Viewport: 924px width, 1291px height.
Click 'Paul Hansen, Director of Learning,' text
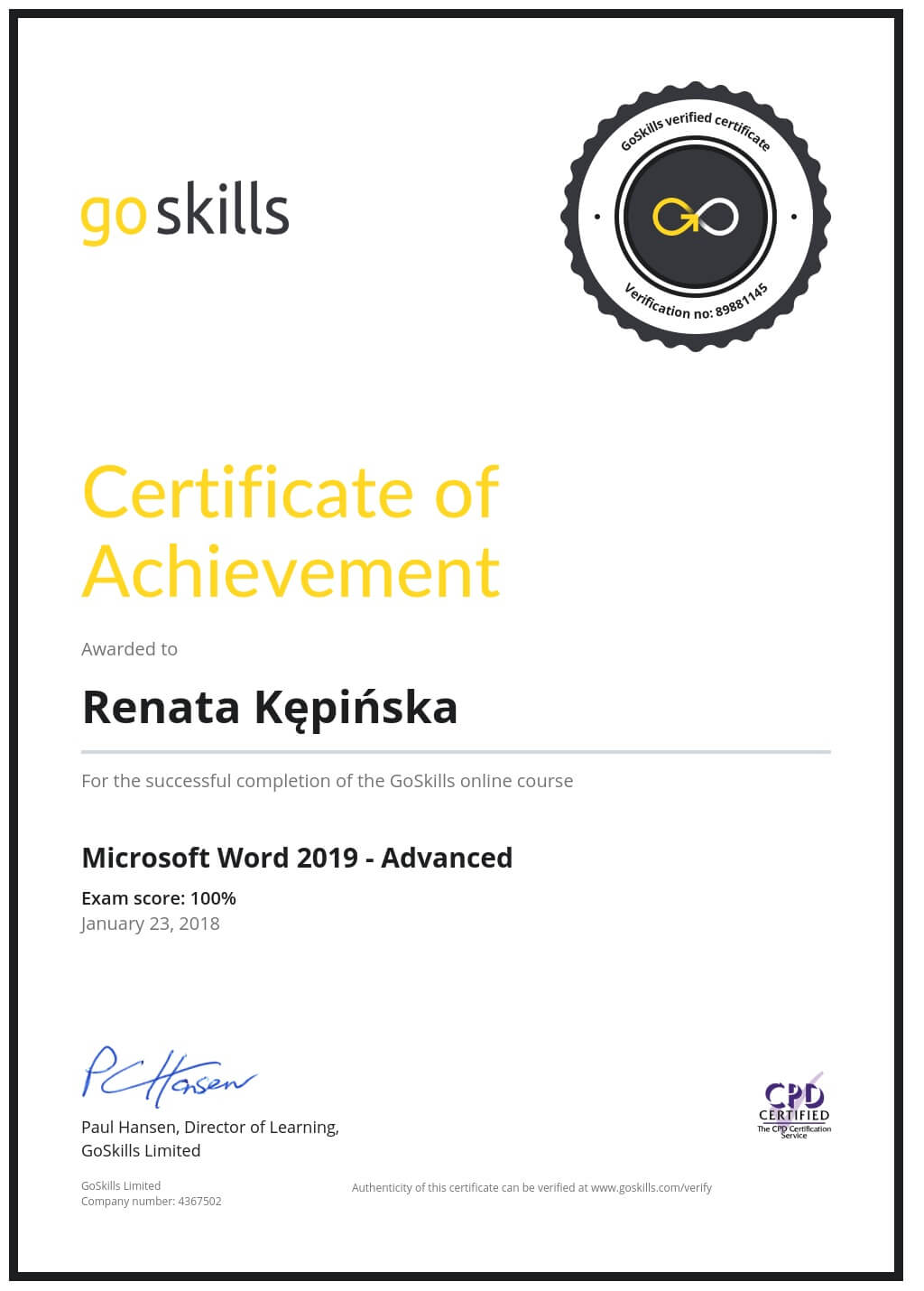tap(210, 1127)
